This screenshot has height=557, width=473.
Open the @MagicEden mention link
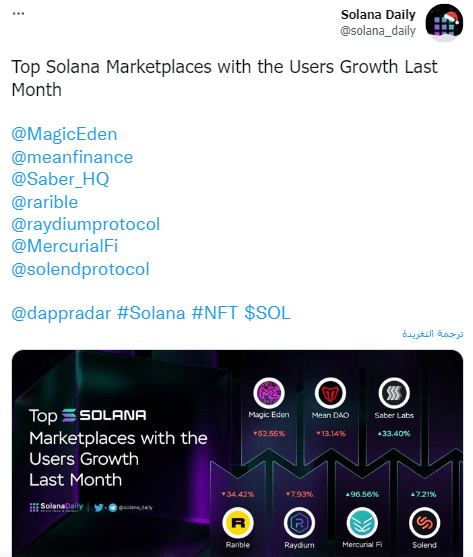point(64,134)
